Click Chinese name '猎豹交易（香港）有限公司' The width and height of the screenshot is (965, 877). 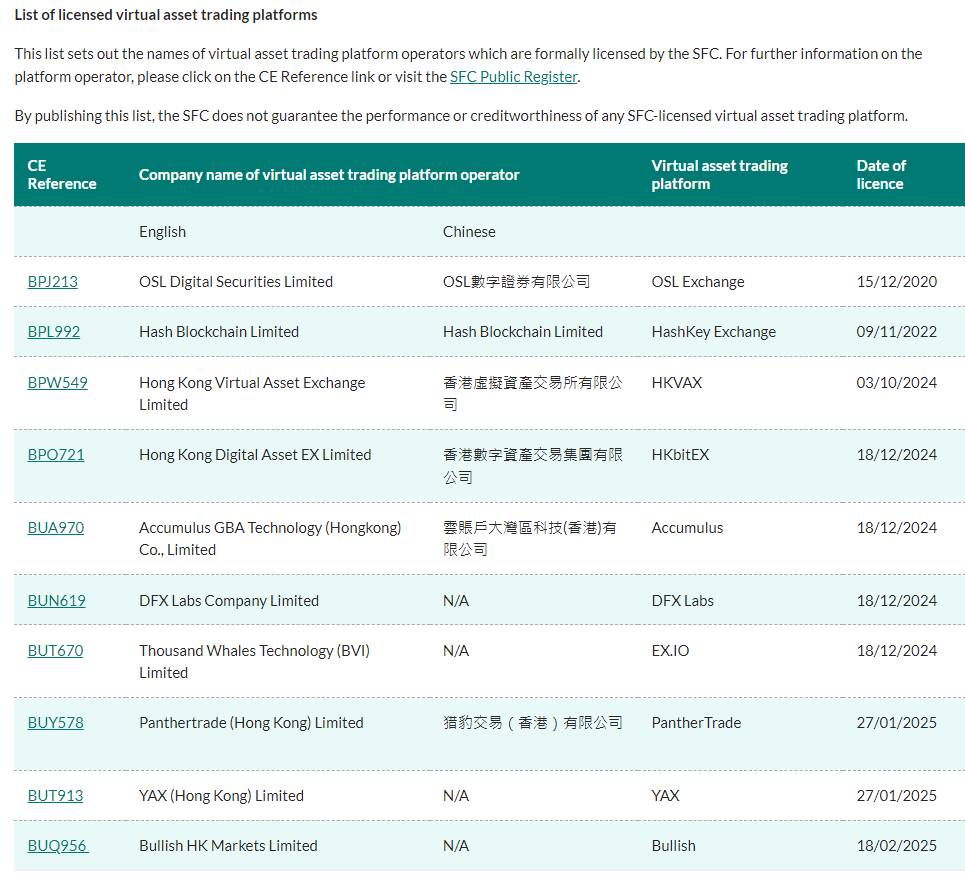pyautogui.click(x=533, y=723)
